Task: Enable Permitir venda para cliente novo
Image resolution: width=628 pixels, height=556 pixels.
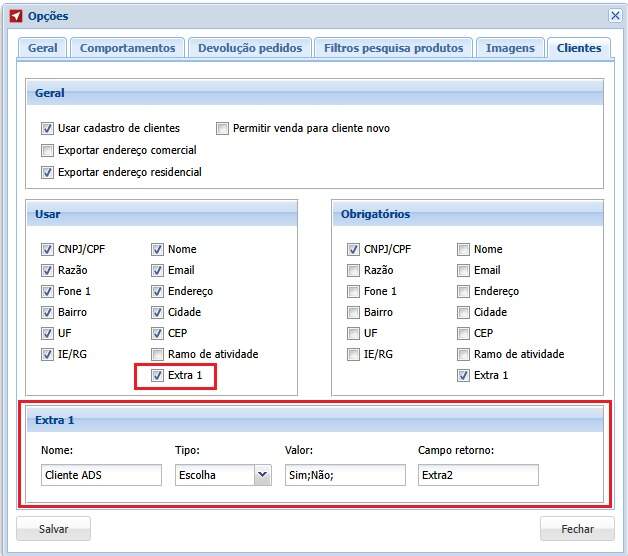Action: pos(222,129)
